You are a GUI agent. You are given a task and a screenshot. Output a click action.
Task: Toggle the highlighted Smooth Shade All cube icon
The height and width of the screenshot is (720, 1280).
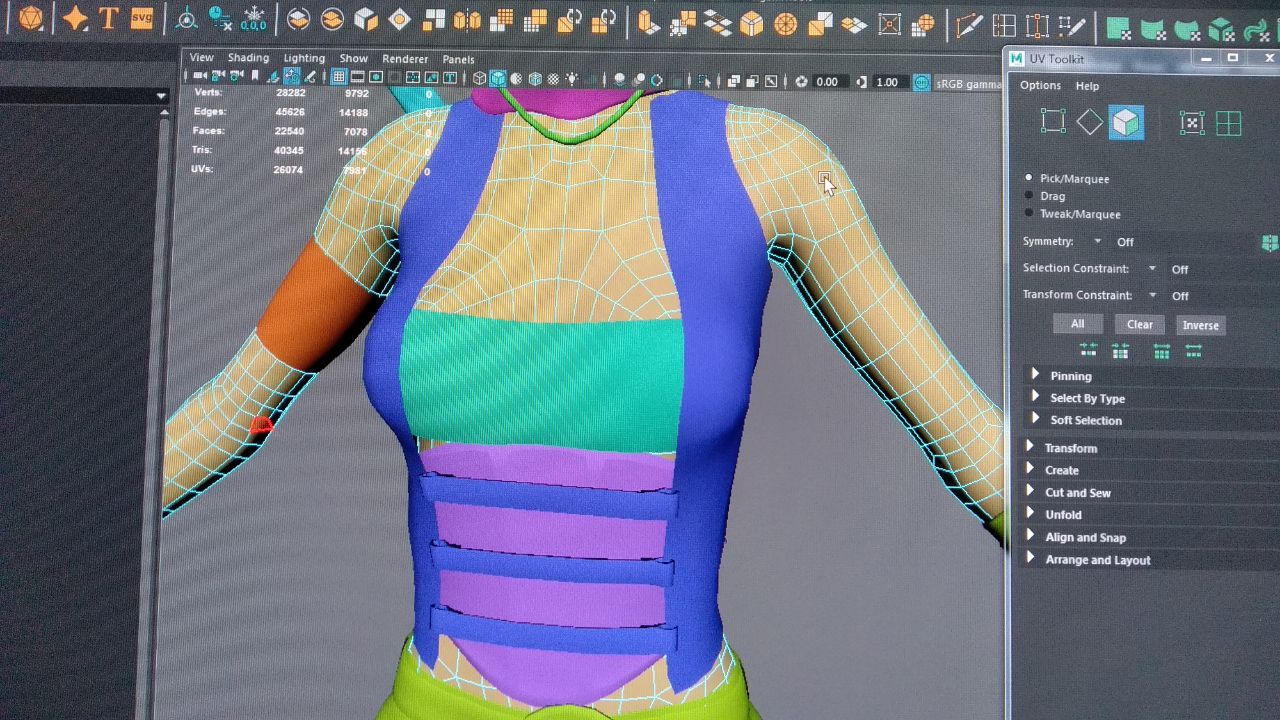click(498, 79)
